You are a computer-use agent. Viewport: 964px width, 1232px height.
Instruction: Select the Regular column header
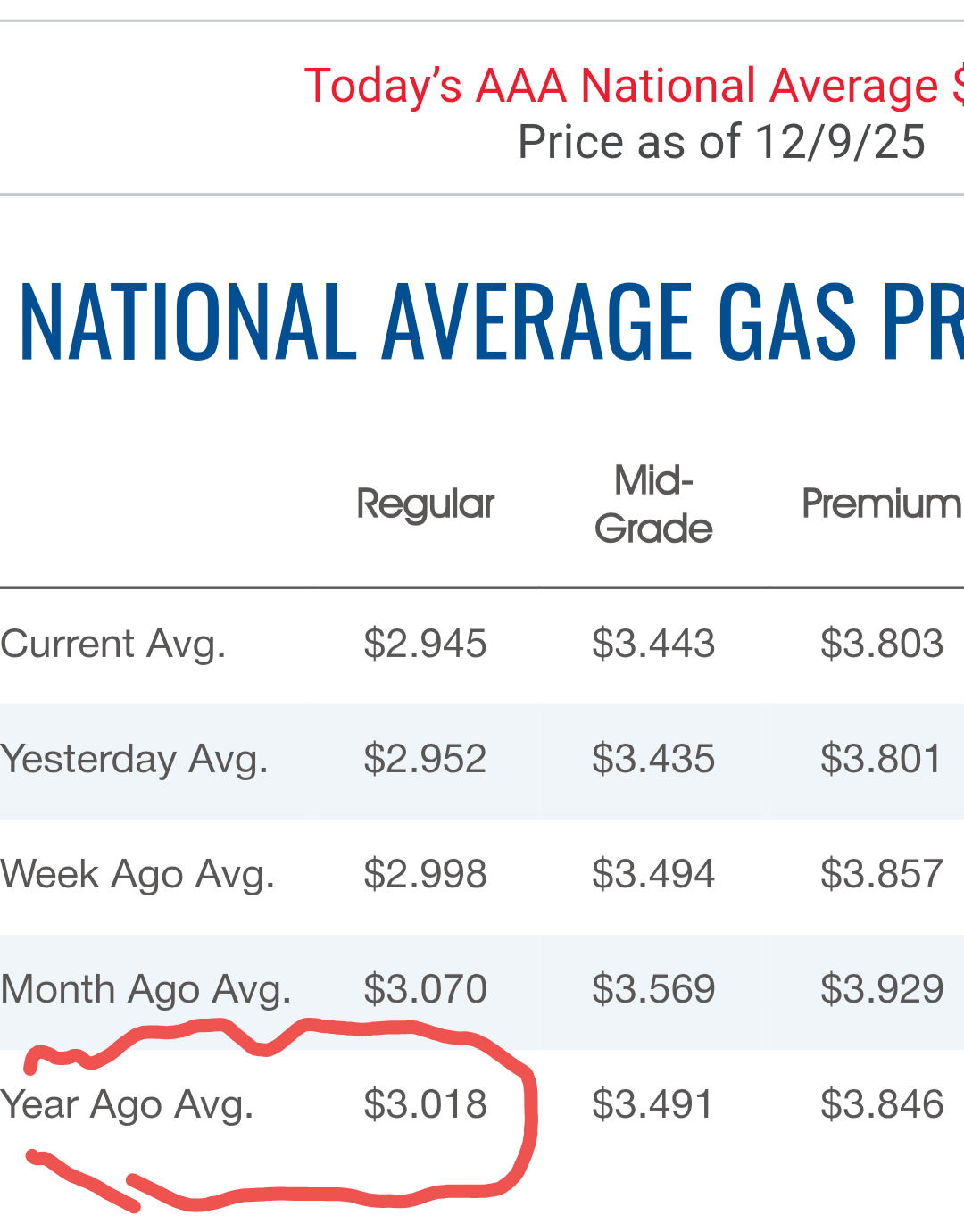tap(425, 504)
